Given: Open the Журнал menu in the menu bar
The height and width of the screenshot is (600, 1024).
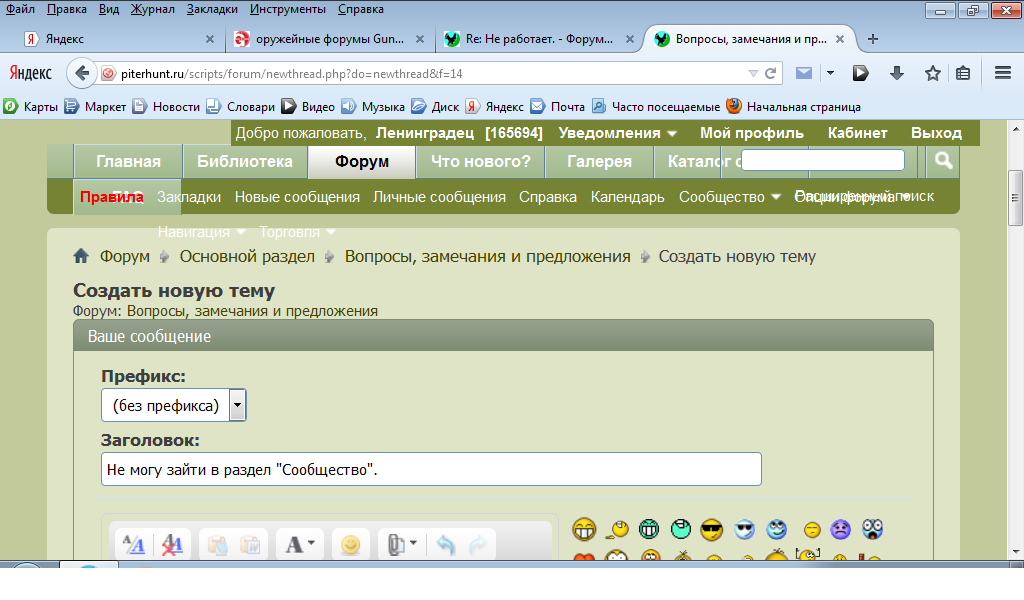Looking at the screenshot, I should click(153, 9).
